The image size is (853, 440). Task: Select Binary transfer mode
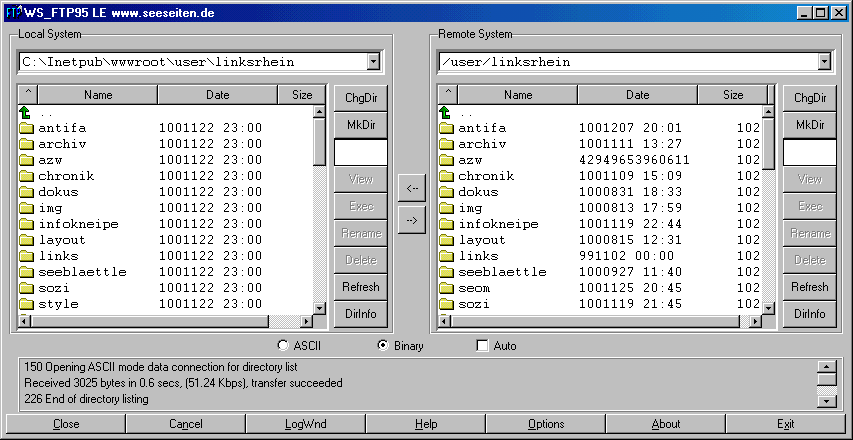pos(383,346)
